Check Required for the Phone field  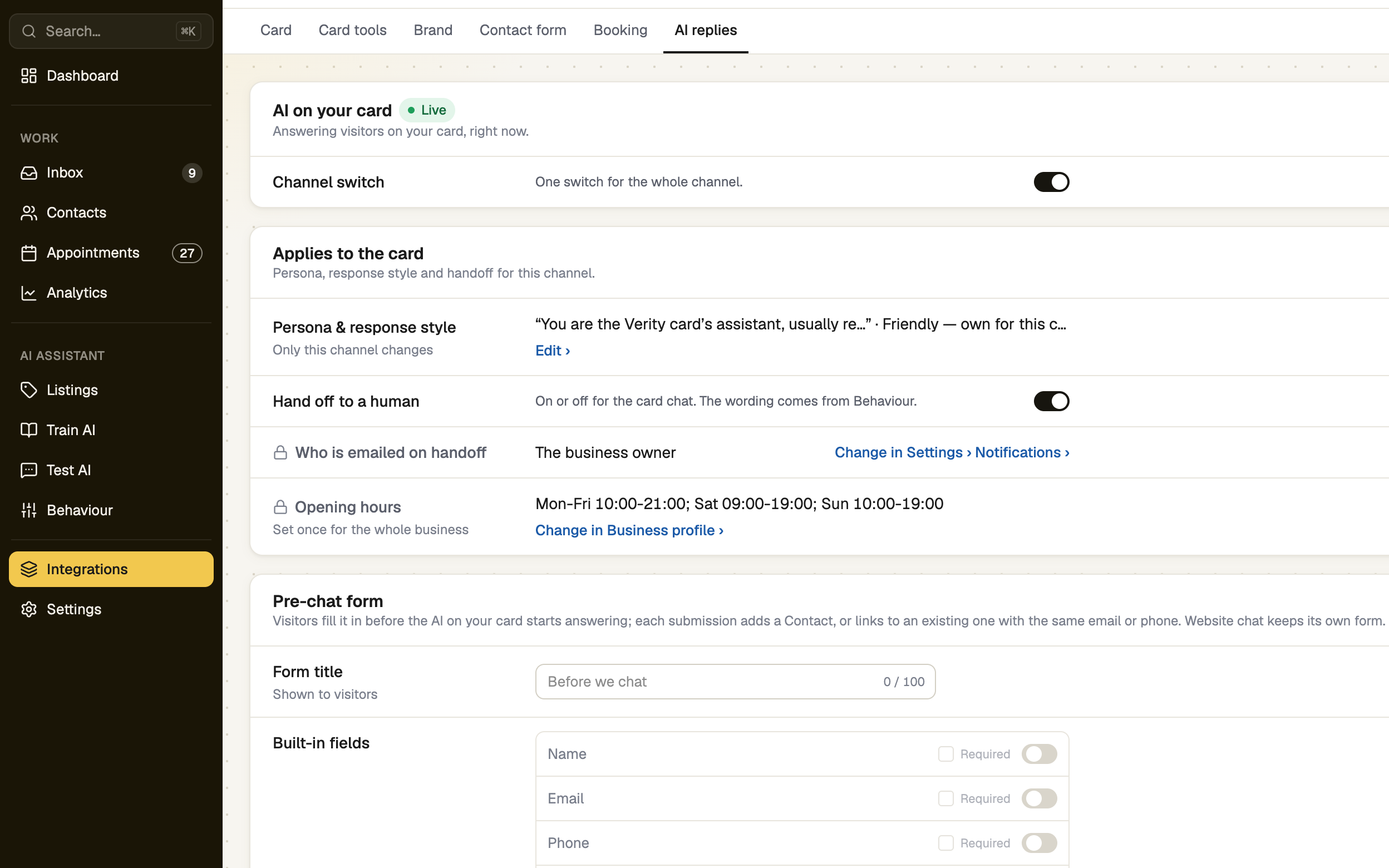[946, 844]
